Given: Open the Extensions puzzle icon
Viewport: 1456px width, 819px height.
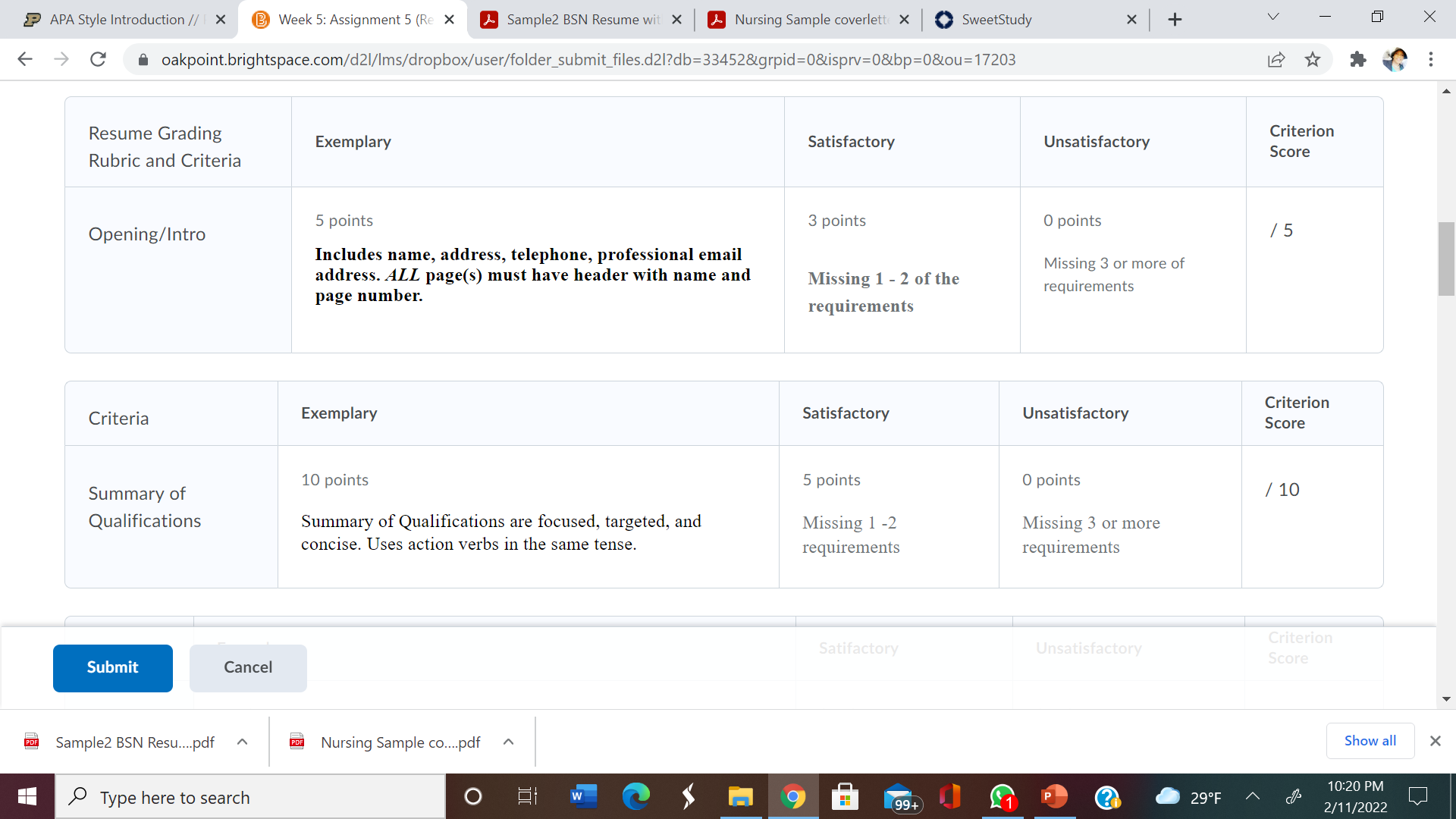Looking at the screenshot, I should click(1358, 59).
